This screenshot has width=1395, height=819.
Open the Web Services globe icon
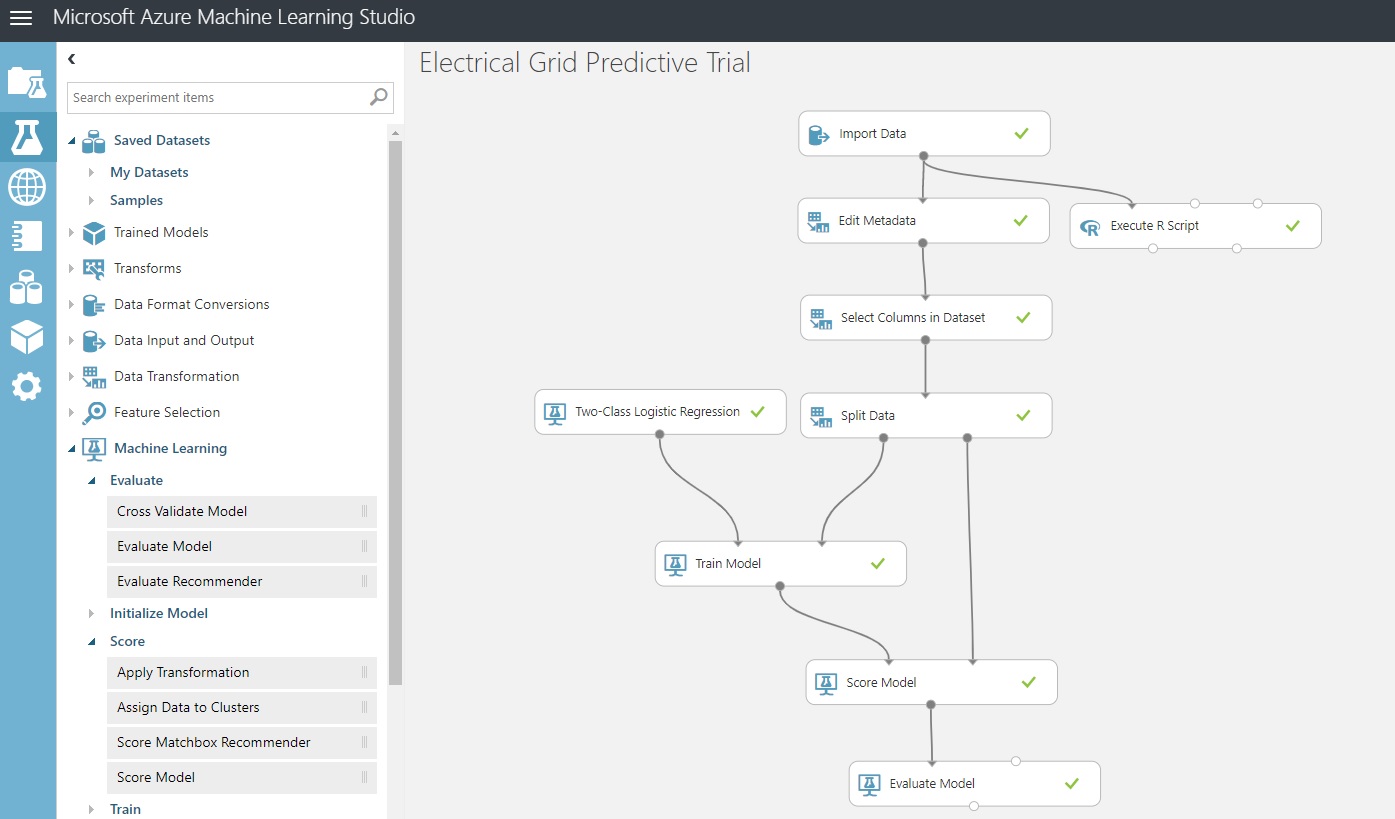point(27,186)
